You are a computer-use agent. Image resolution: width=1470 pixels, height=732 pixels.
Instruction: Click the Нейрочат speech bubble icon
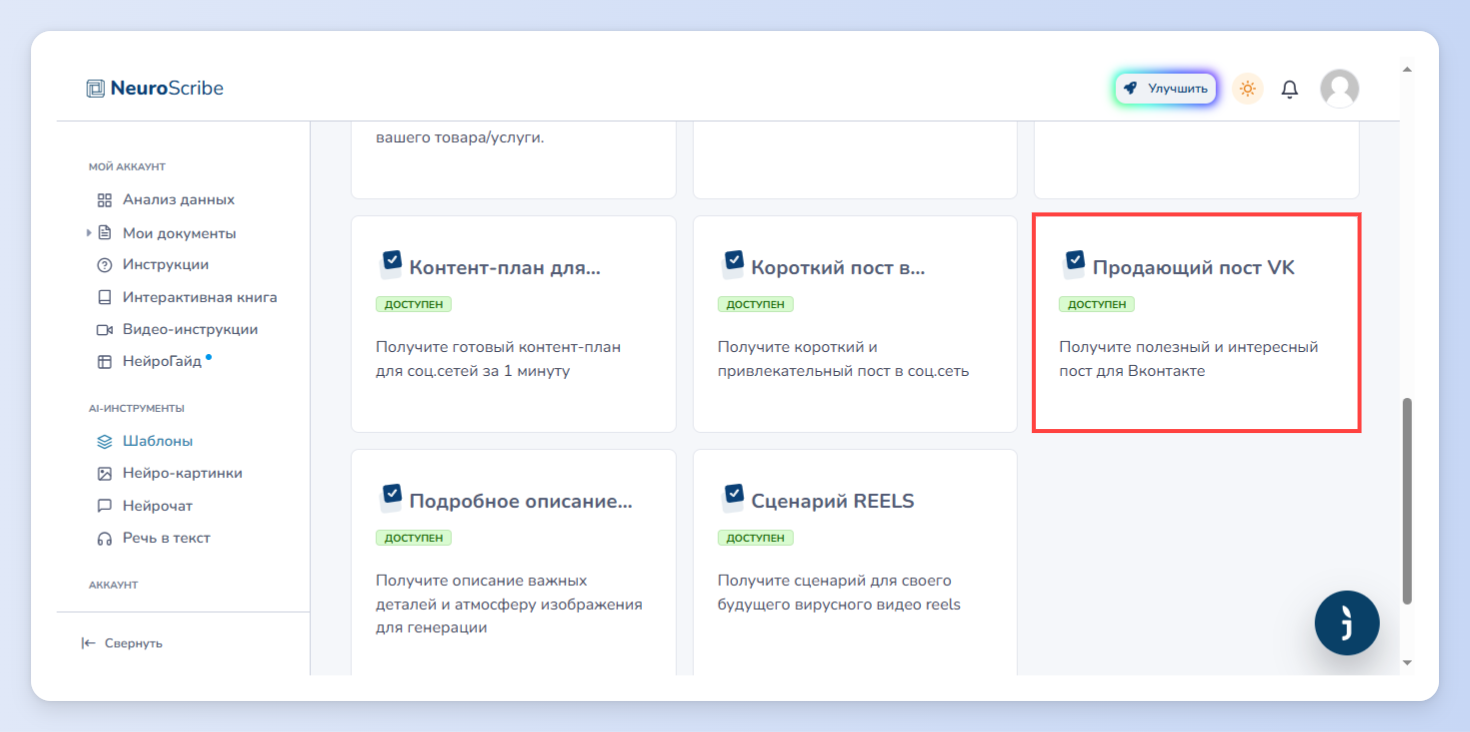104,506
